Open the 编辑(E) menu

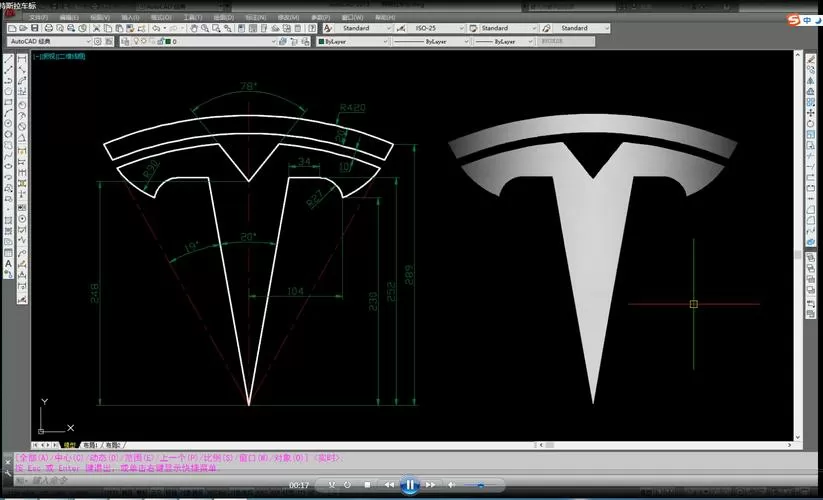pos(69,18)
